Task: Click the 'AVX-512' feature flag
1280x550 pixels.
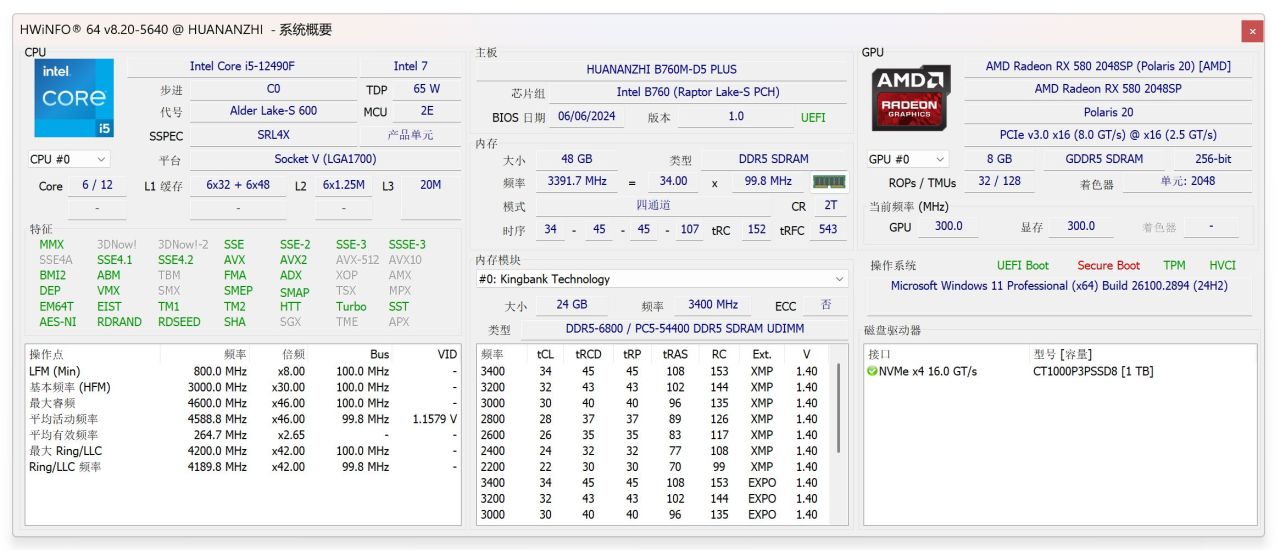Action: 357,260
